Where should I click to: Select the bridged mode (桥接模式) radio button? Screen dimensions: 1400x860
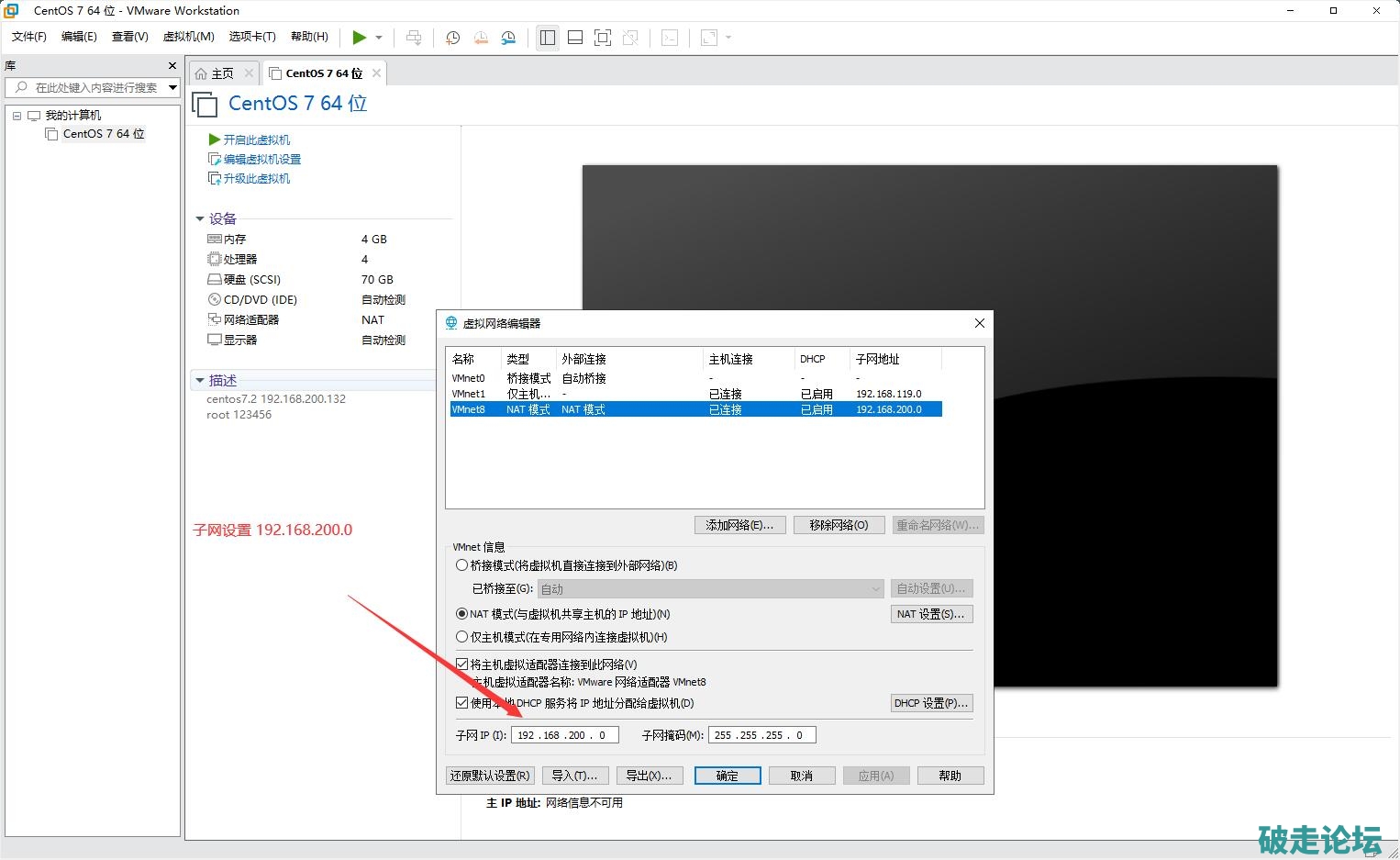pos(462,565)
